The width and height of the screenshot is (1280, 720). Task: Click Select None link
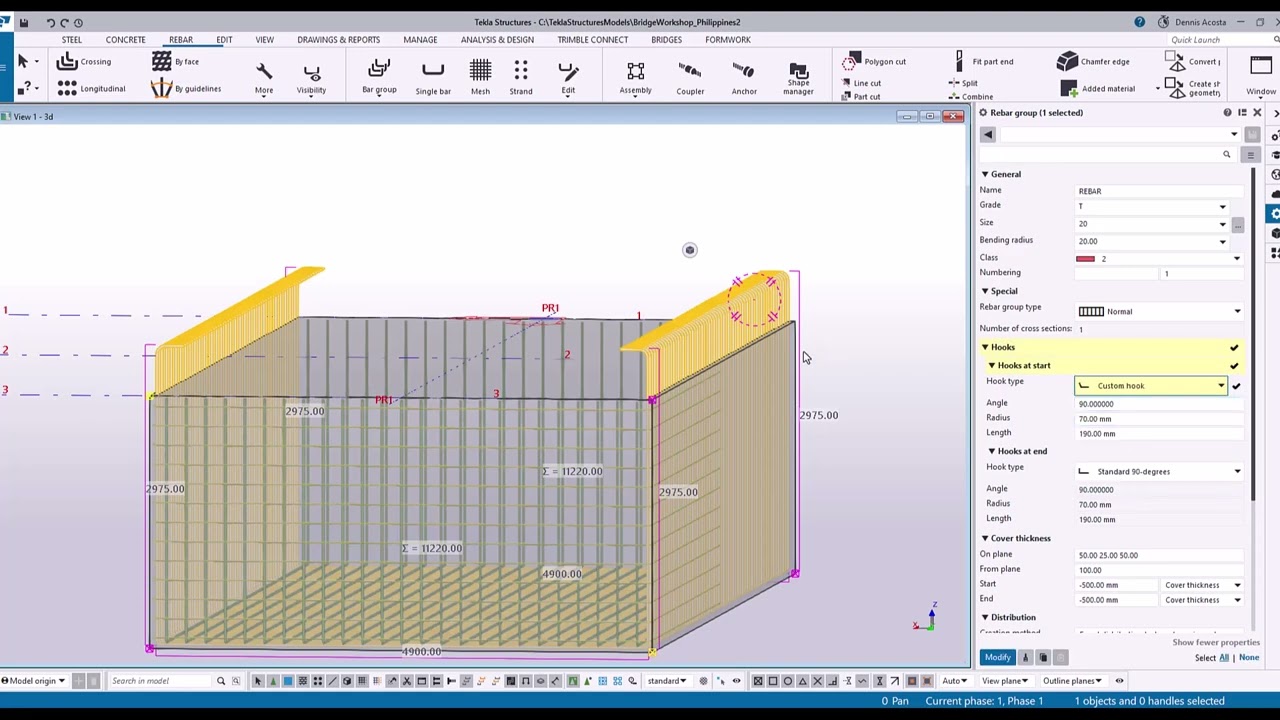point(1249,658)
